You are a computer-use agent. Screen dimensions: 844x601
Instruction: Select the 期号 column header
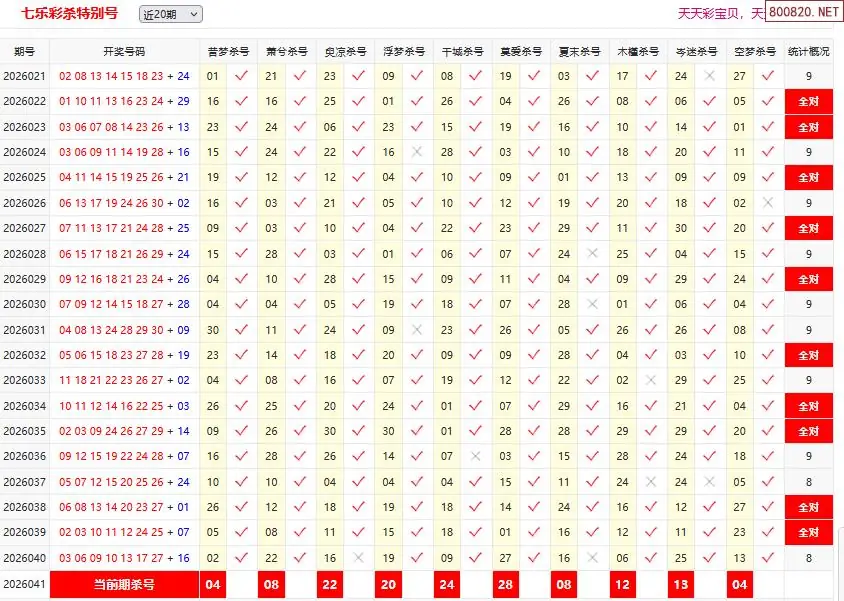pyautogui.click(x=25, y=52)
